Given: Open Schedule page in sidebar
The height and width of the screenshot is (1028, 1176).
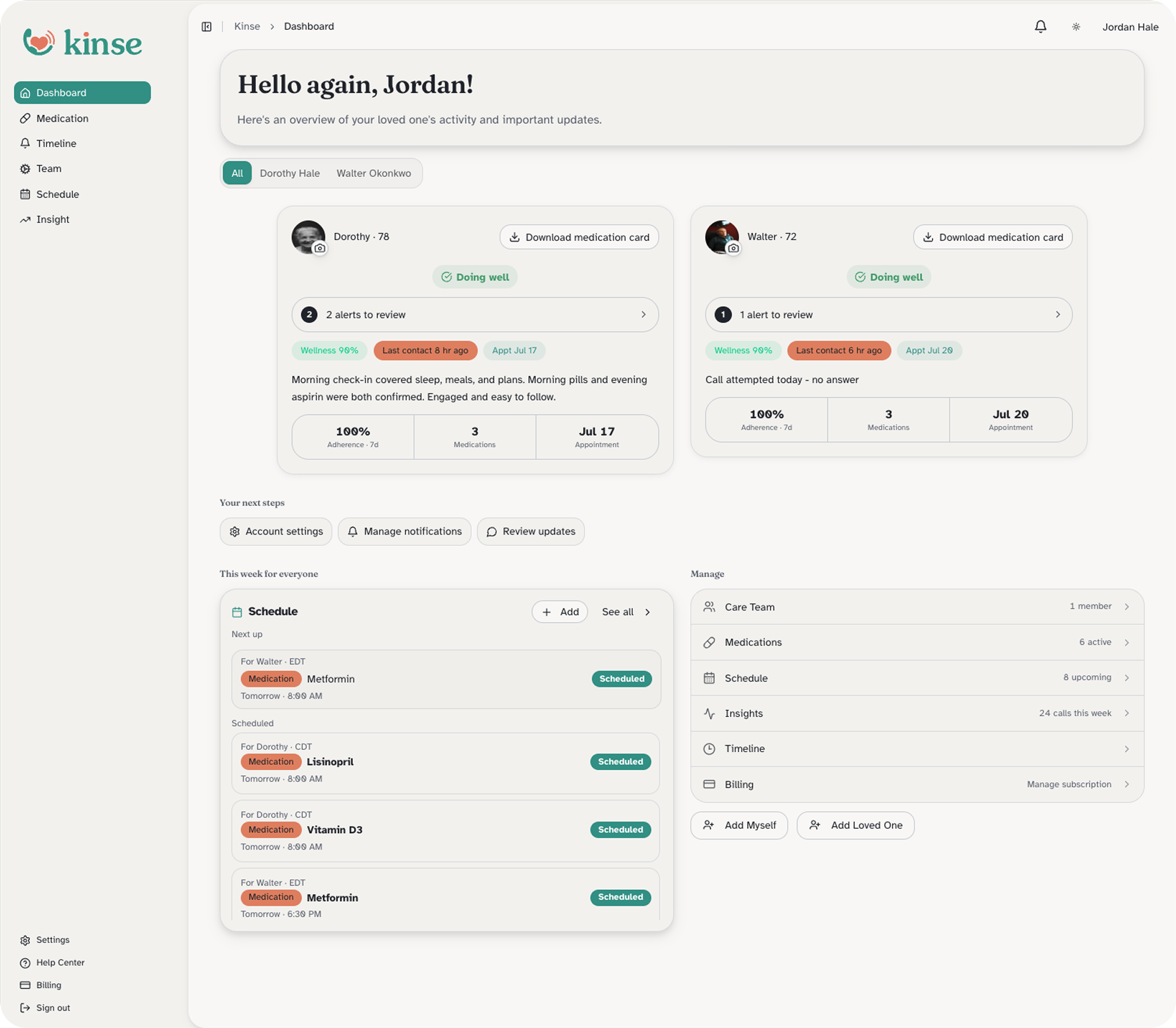Looking at the screenshot, I should (x=83, y=194).
